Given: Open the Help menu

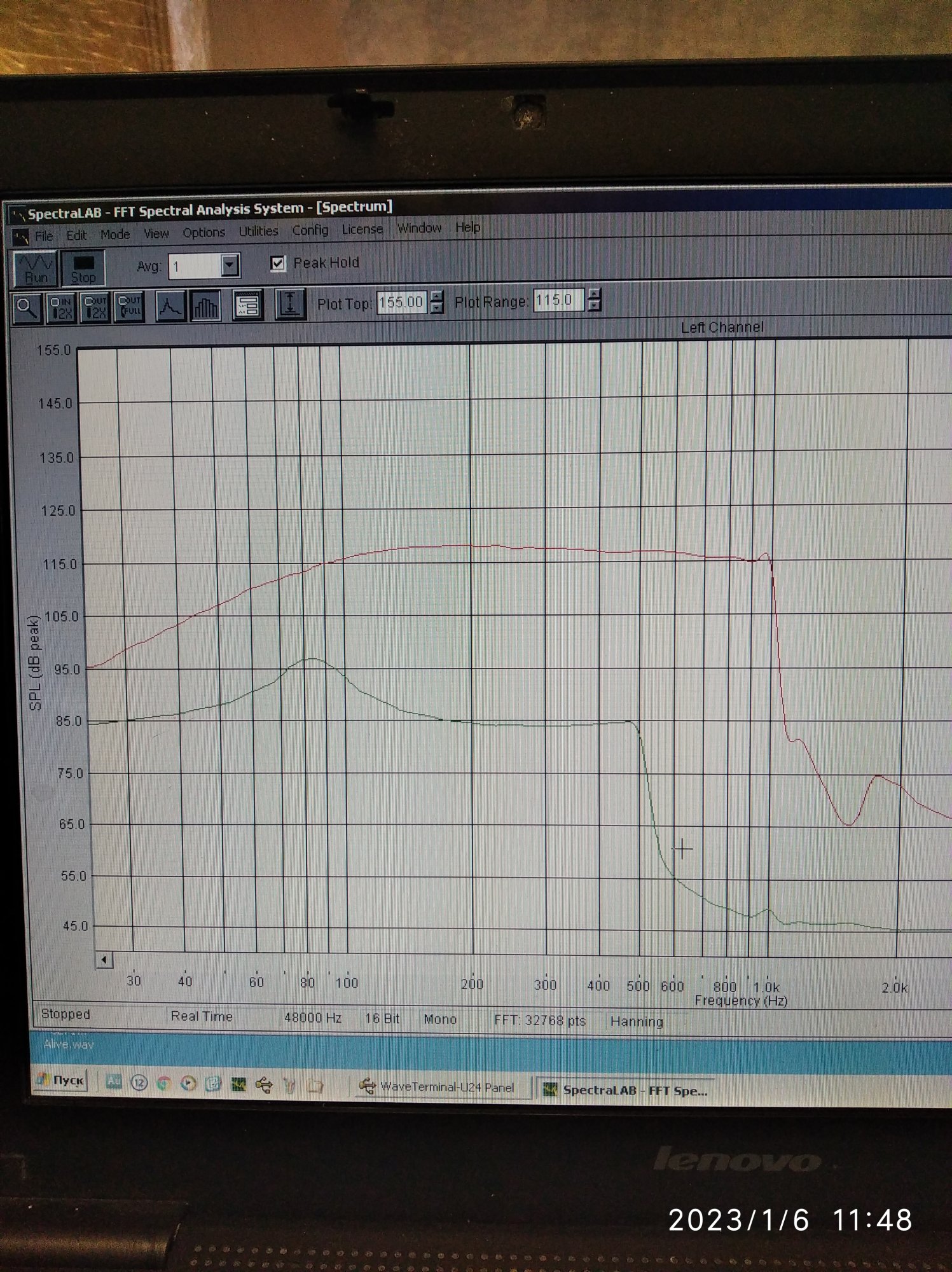Looking at the screenshot, I should tap(467, 227).
